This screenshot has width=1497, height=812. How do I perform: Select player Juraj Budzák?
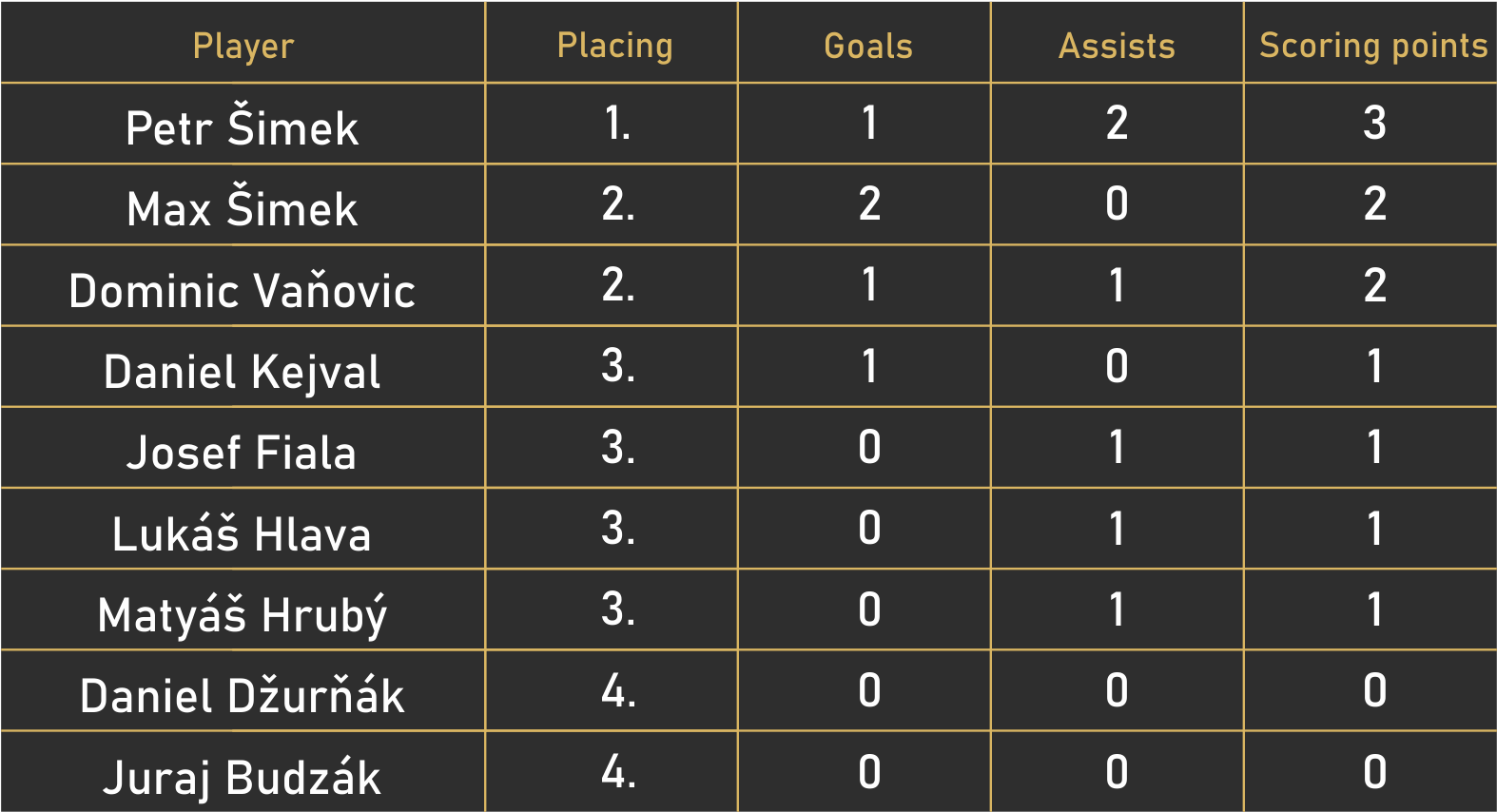[x=243, y=776]
